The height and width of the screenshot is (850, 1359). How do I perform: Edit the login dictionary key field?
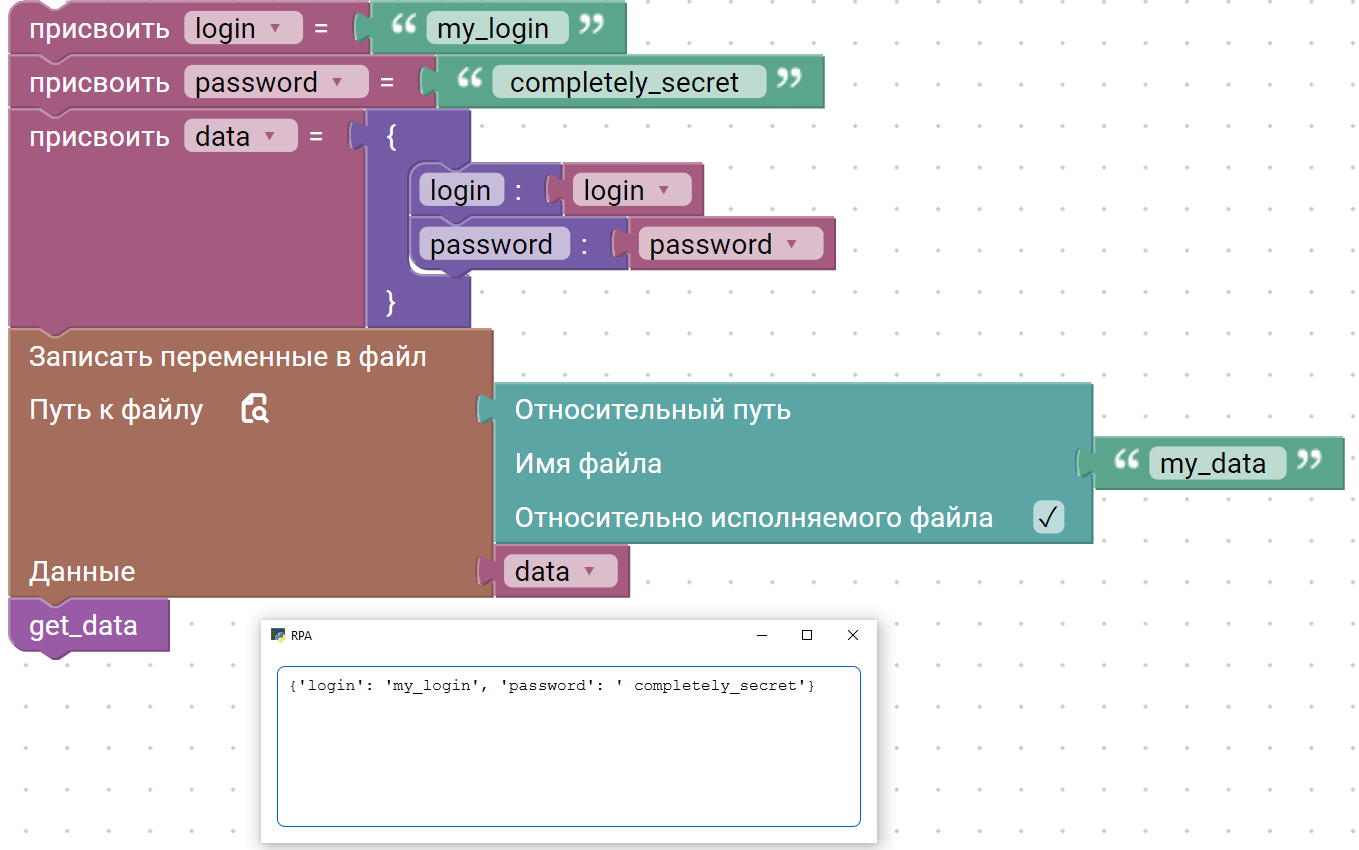(460, 190)
